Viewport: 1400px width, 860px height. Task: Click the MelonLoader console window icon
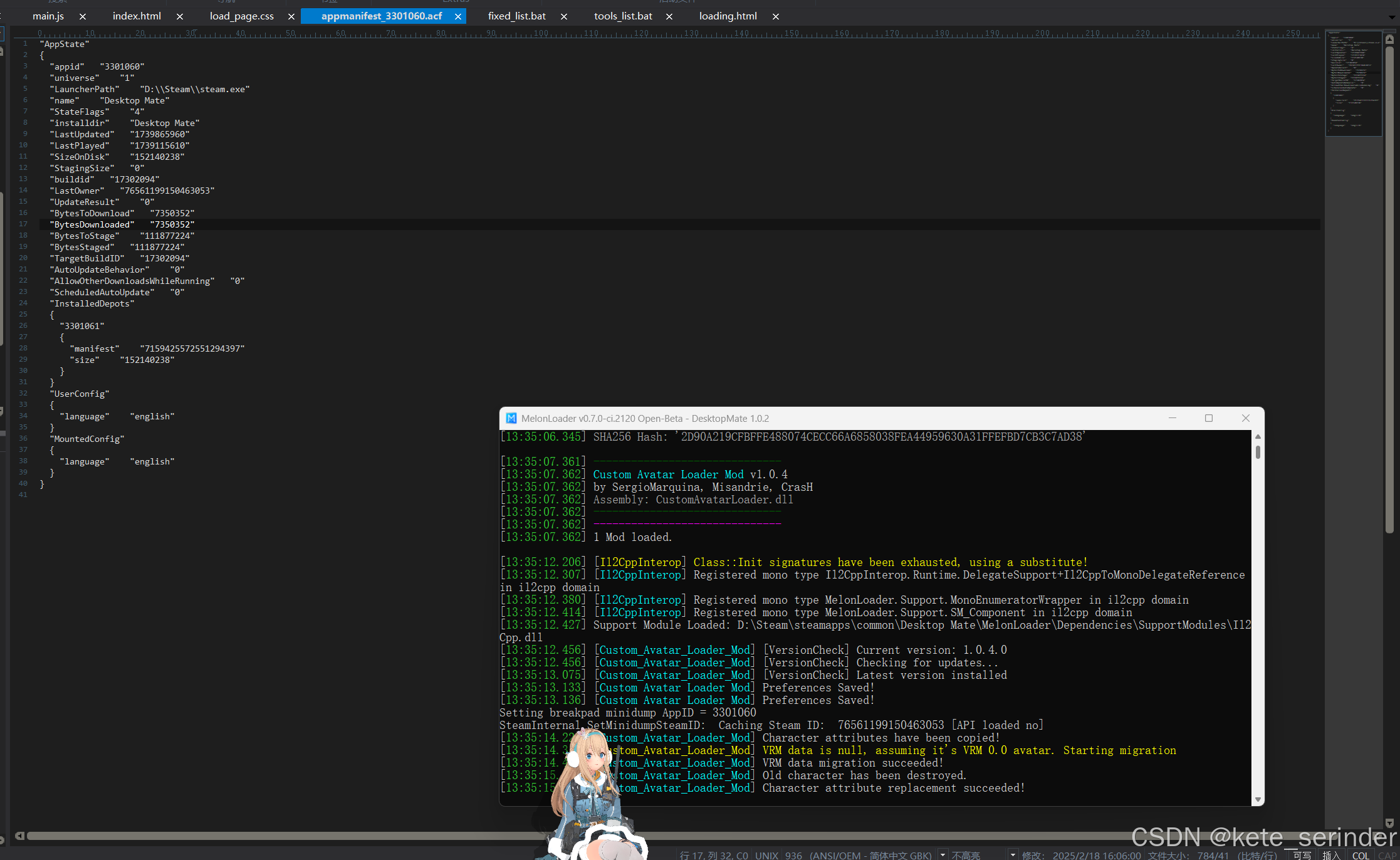[x=511, y=418]
